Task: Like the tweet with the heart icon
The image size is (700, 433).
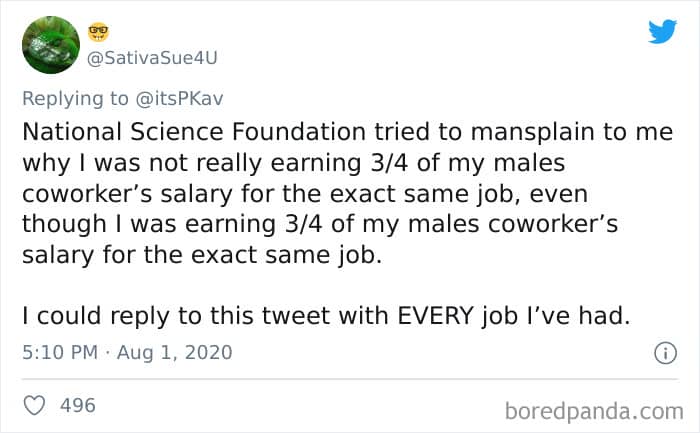Action: click(x=34, y=405)
